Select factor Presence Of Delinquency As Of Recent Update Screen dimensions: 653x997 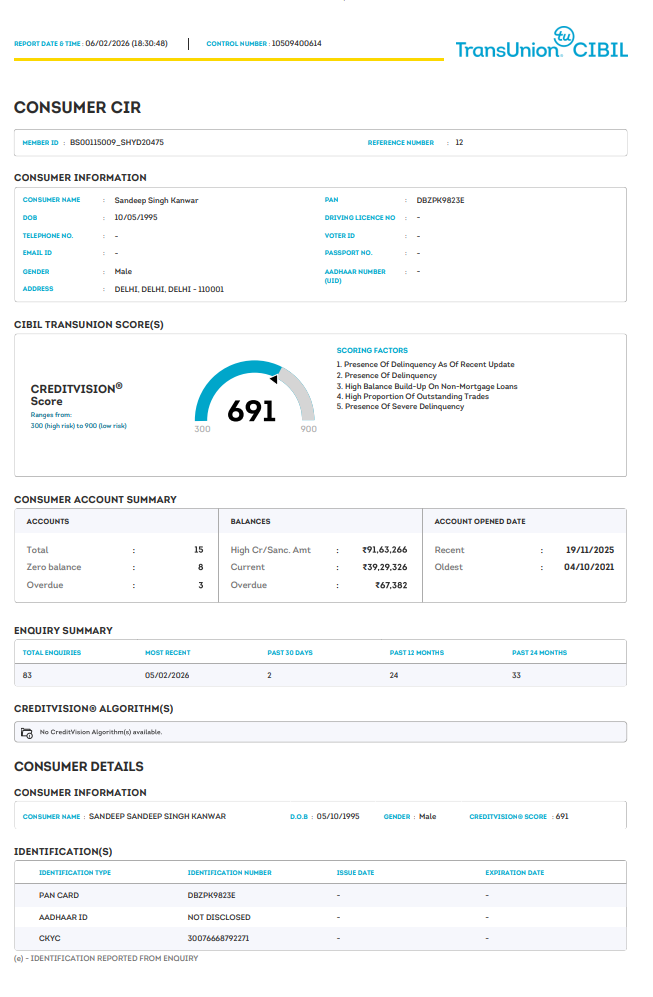click(425, 364)
